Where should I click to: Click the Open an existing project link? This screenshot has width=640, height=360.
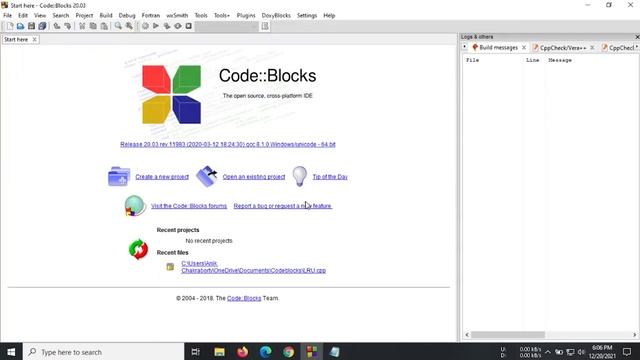pyautogui.click(x=254, y=177)
